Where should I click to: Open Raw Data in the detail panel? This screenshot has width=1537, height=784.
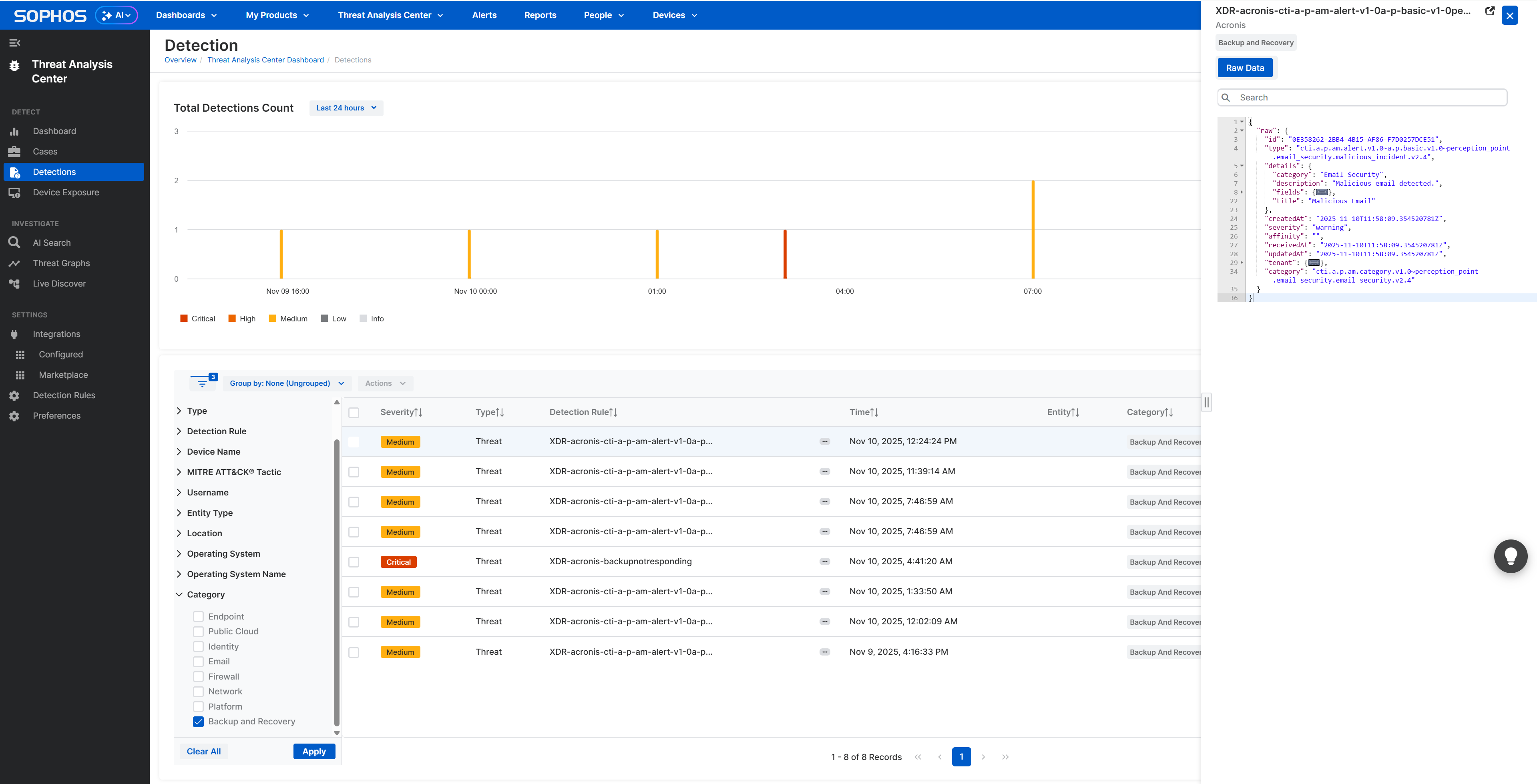[x=1245, y=67]
